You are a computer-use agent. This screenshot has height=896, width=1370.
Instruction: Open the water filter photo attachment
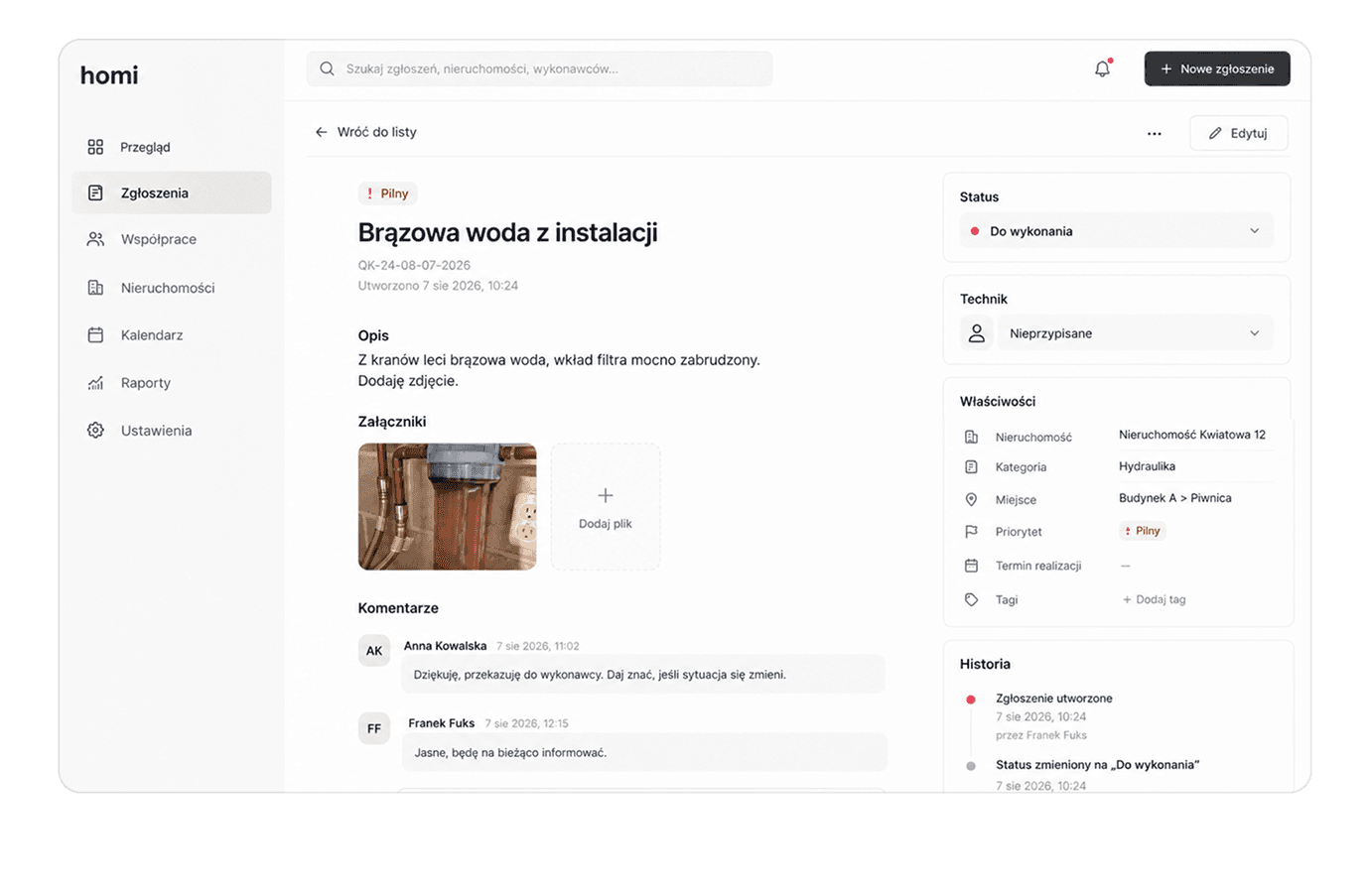pyautogui.click(x=447, y=506)
